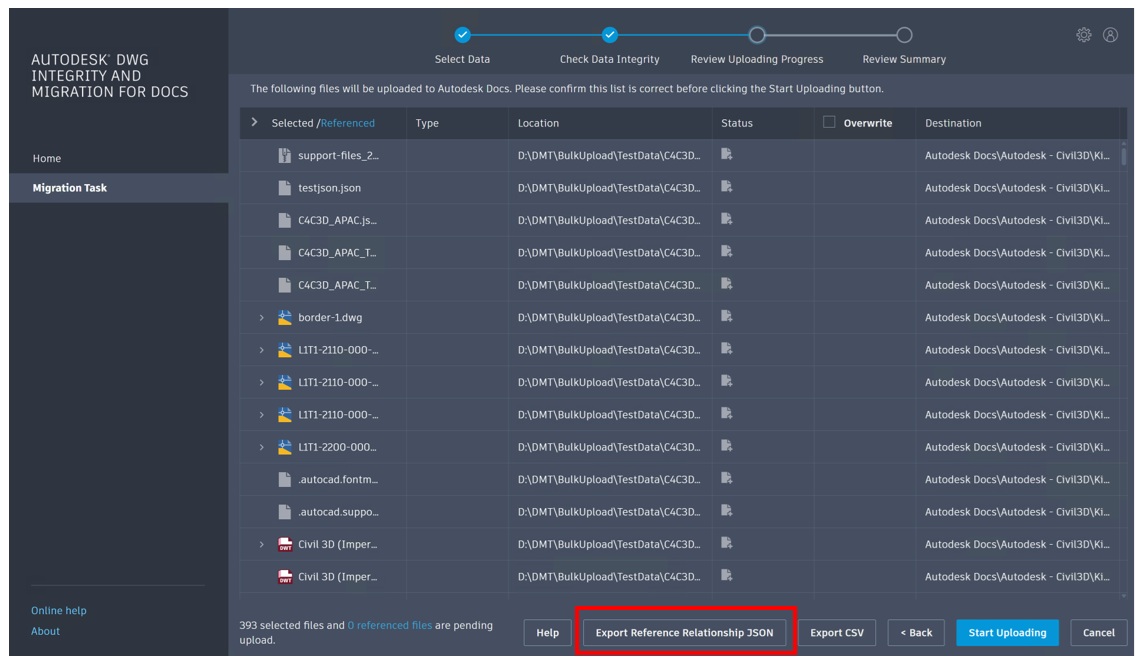Click Export Reference Relationship JSON button
Image resolution: width=1143 pixels, height=658 pixels.
(684, 632)
